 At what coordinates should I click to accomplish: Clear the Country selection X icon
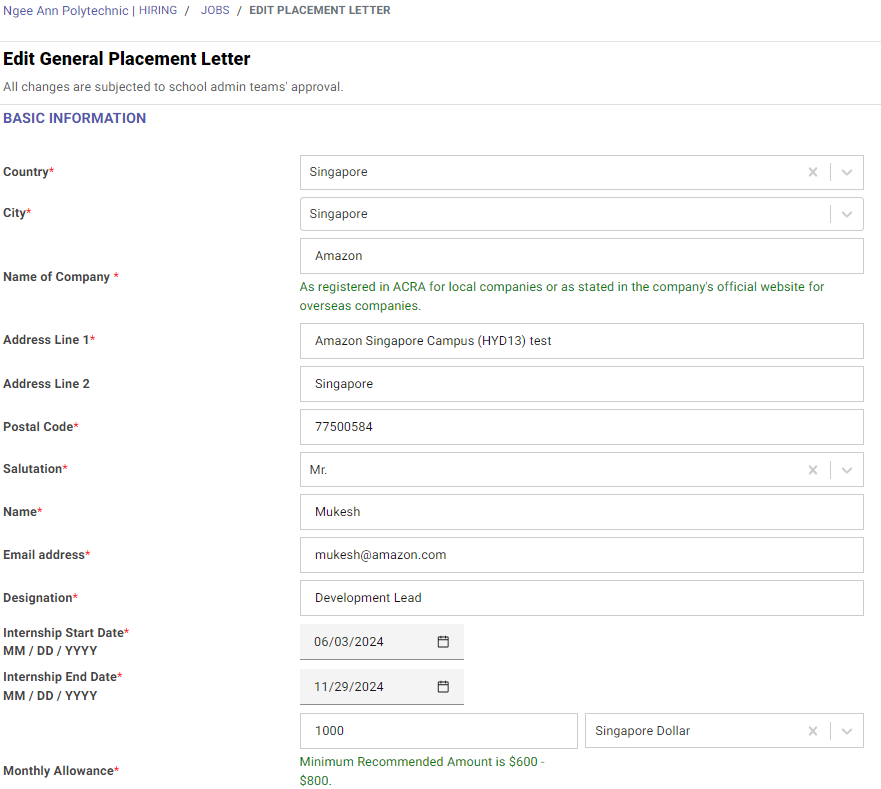pos(813,172)
